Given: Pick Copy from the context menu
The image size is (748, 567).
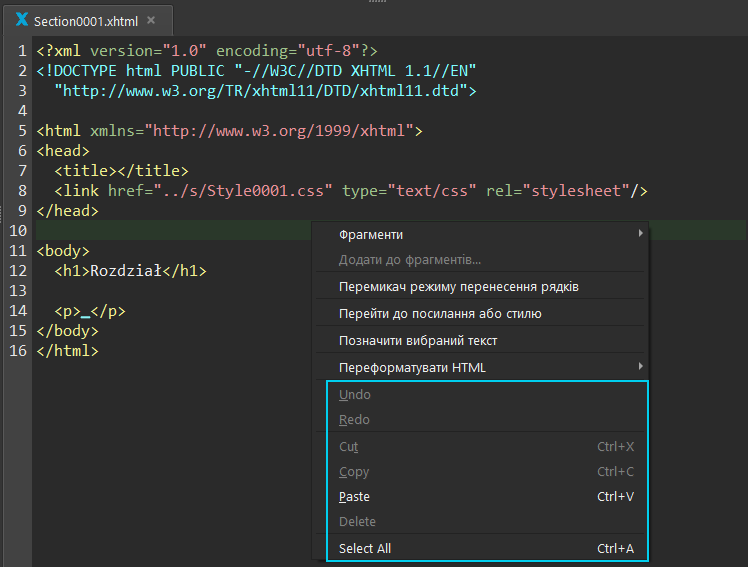Looking at the screenshot, I should pyautogui.click(x=355, y=472).
